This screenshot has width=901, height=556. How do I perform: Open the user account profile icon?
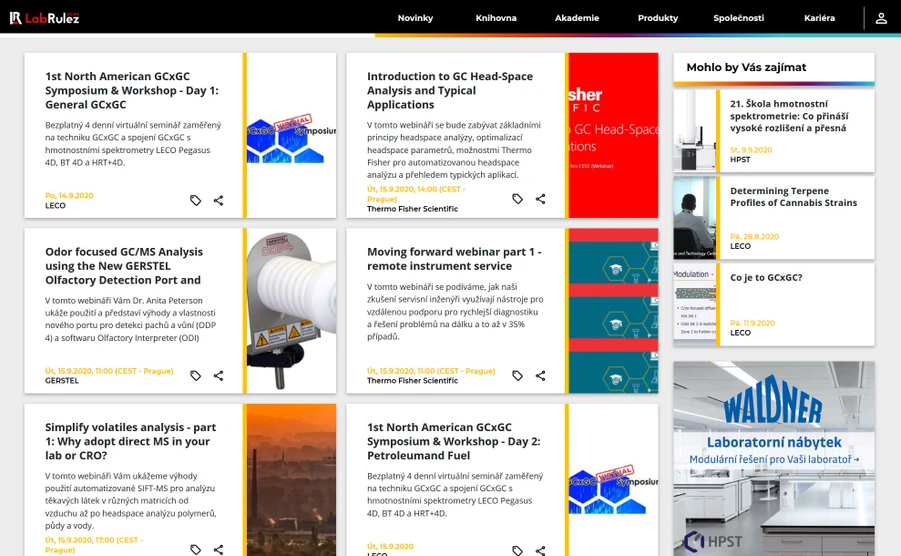(x=881, y=18)
